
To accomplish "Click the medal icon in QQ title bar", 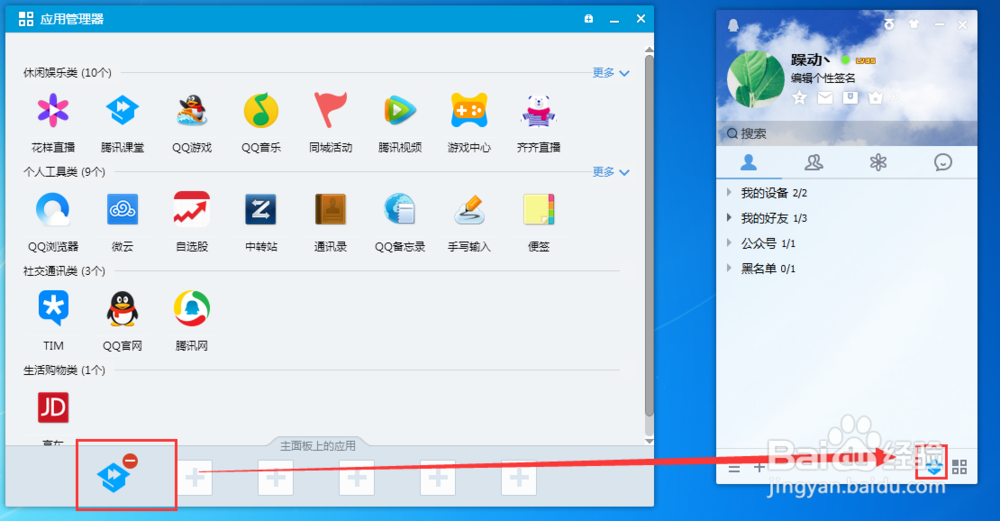I will pos(889,24).
